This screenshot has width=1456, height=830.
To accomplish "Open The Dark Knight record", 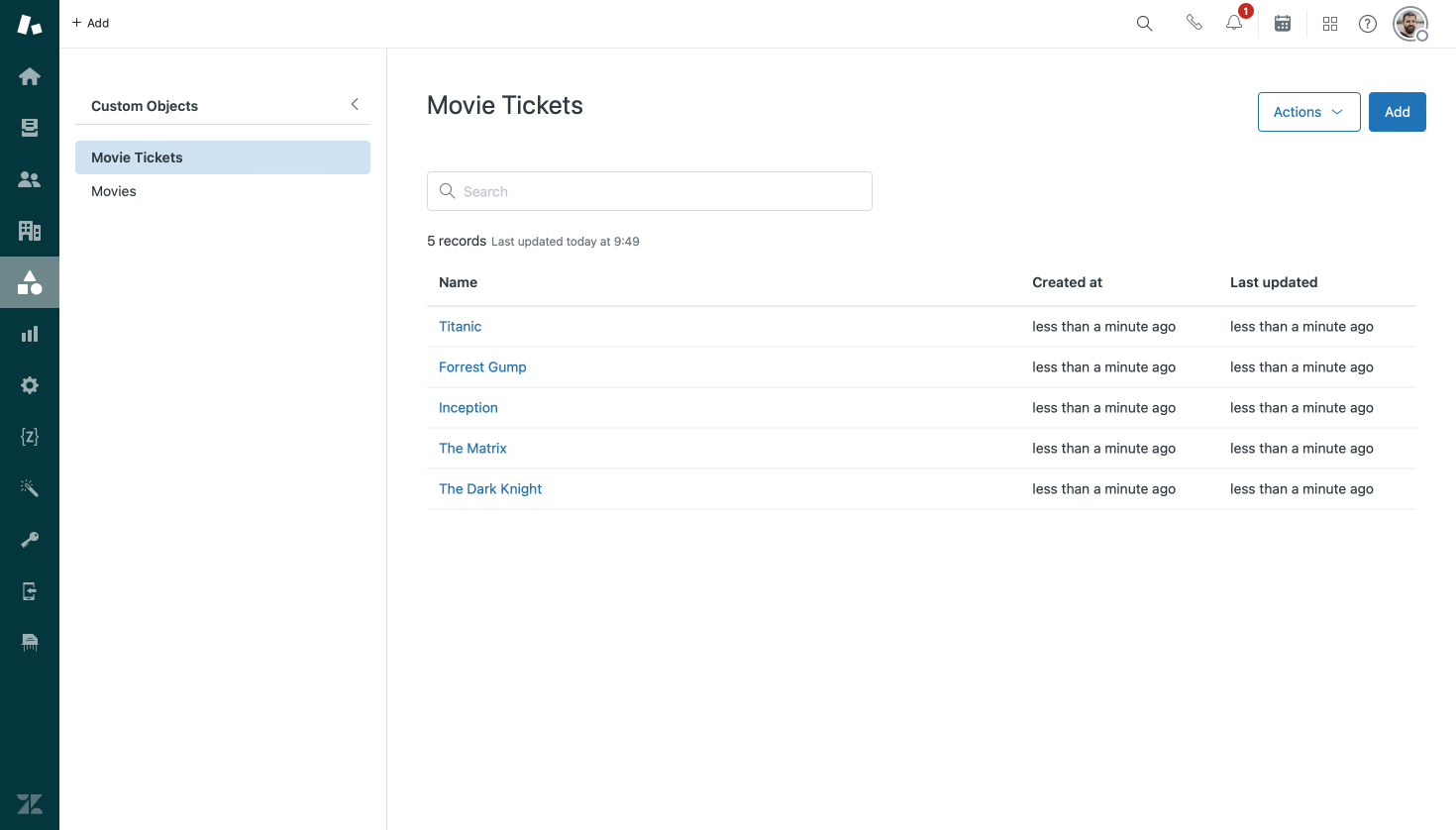I will coord(490,489).
